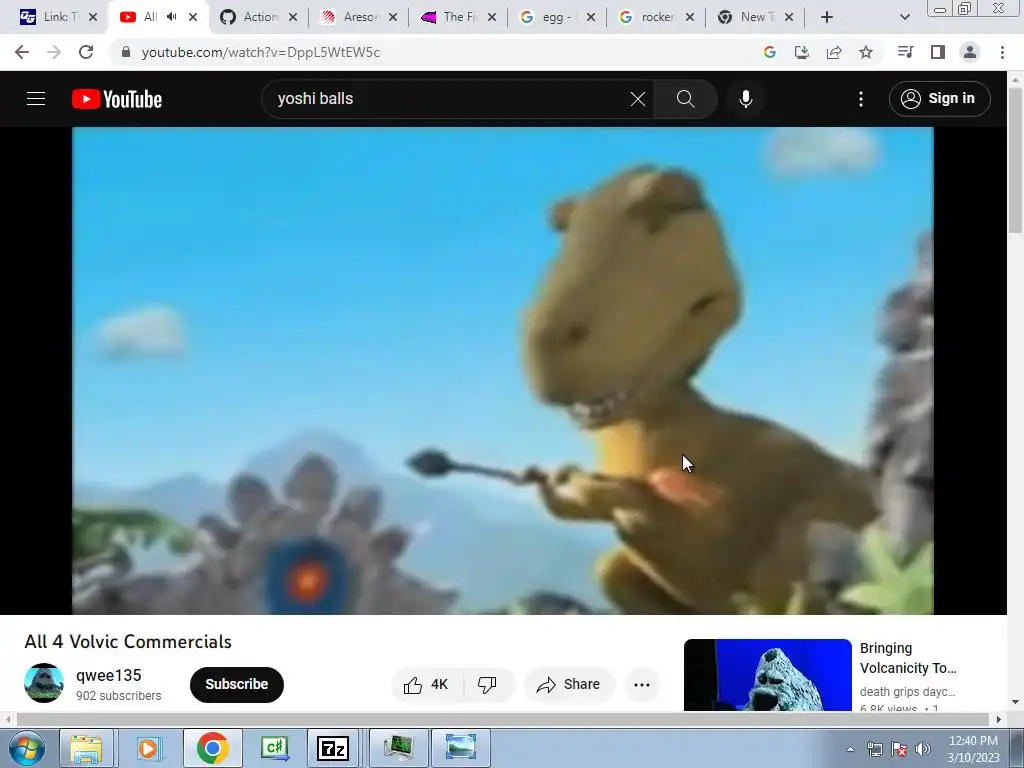Close the YouTube 'All' tab
The height and width of the screenshot is (768, 1024).
[x=193, y=17]
